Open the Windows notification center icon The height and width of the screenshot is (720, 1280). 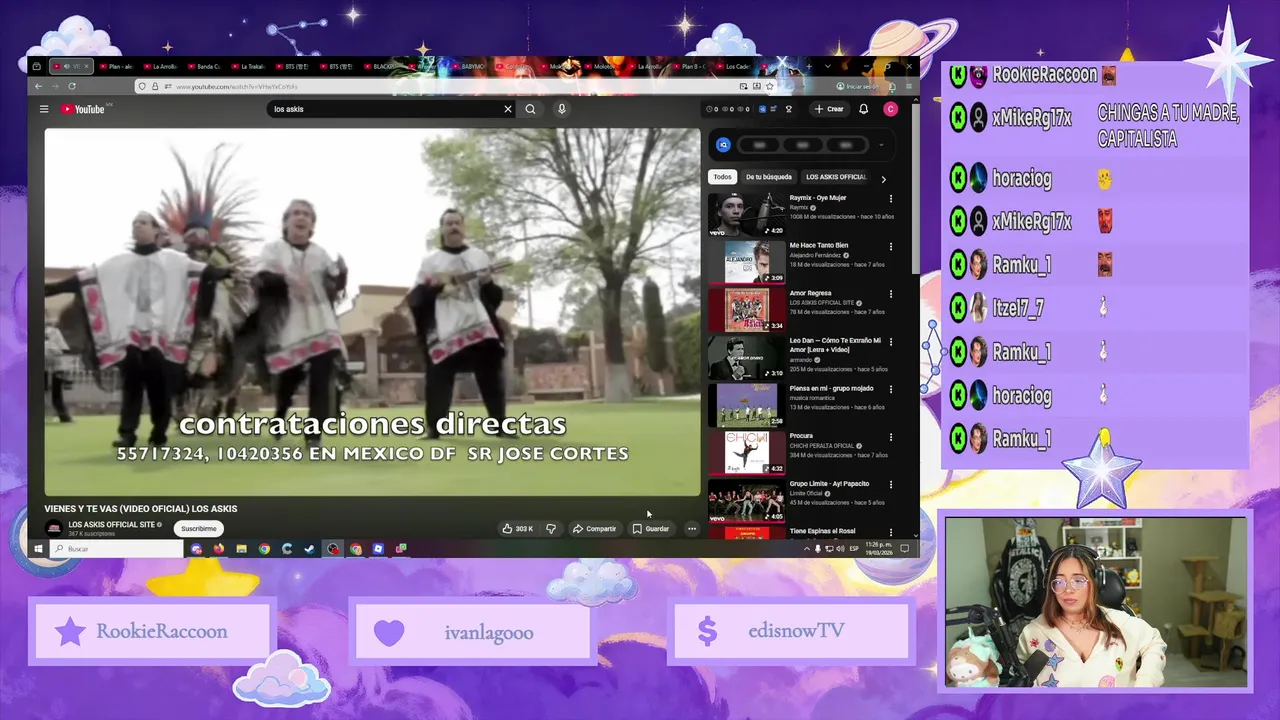point(904,548)
